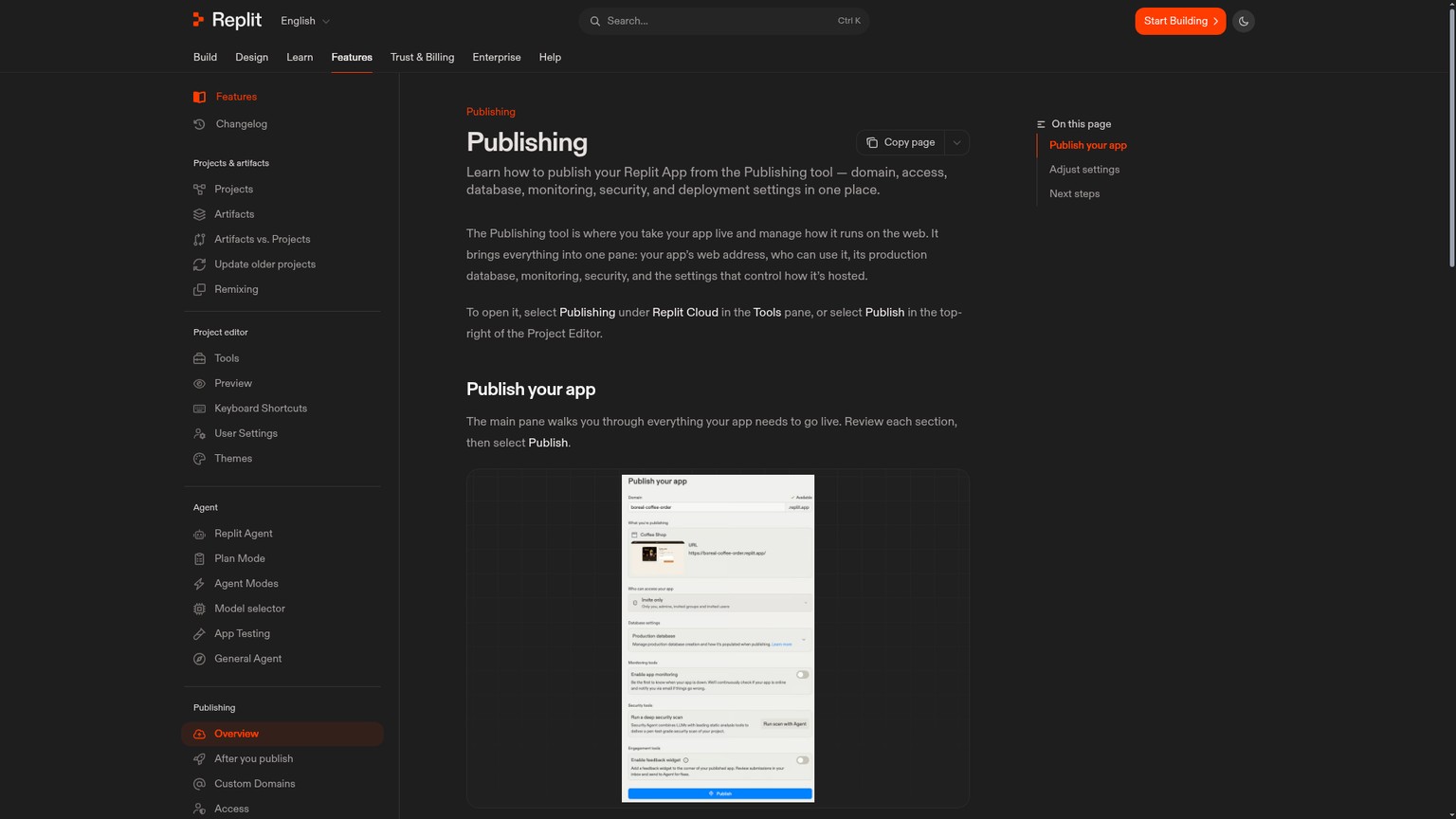The image size is (1456, 819).
Task: Open the Help tab
Action: click(x=550, y=57)
